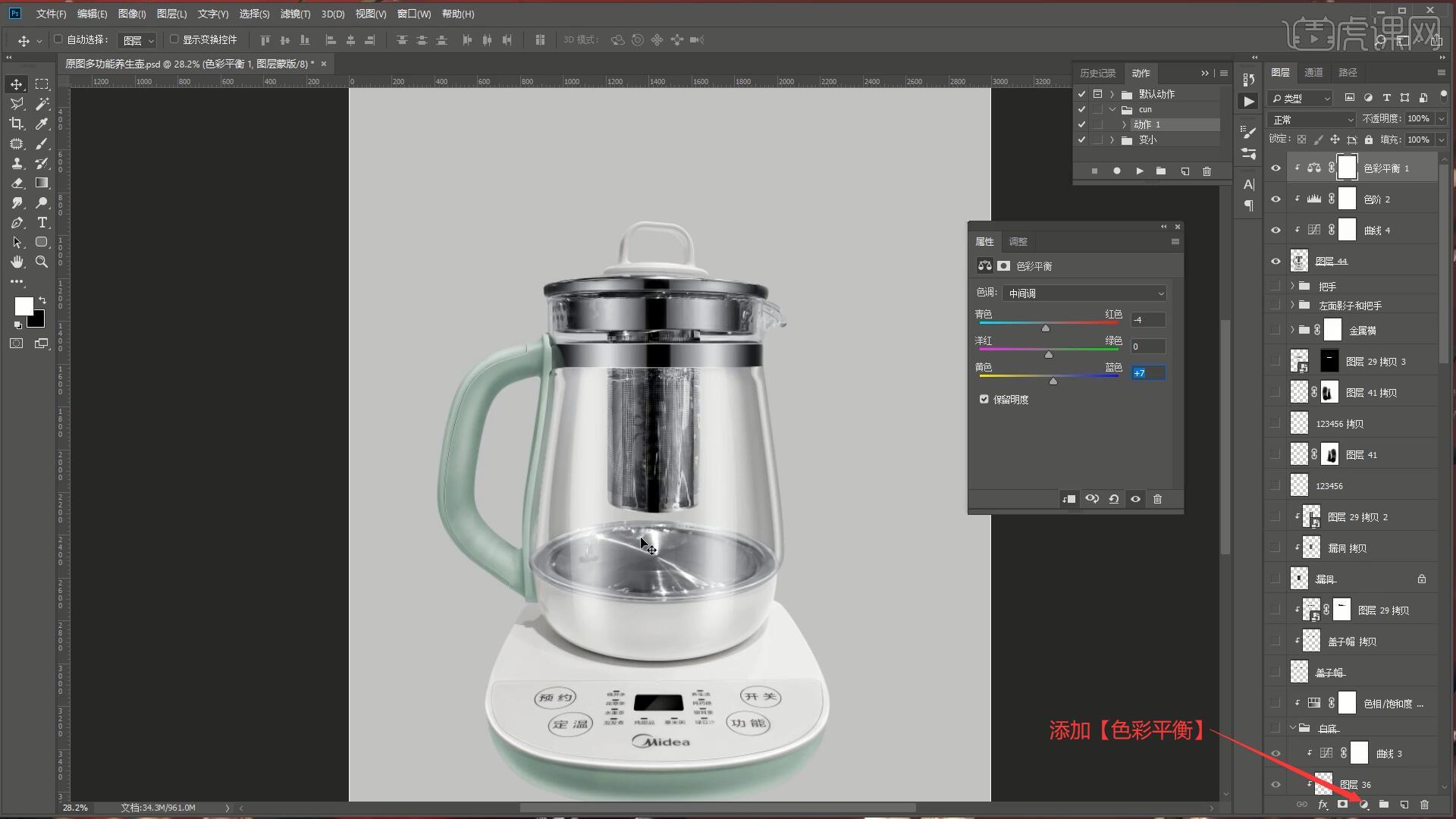Enable the Auto-Select checkbox
Screen dimensions: 1456x819
58,39
